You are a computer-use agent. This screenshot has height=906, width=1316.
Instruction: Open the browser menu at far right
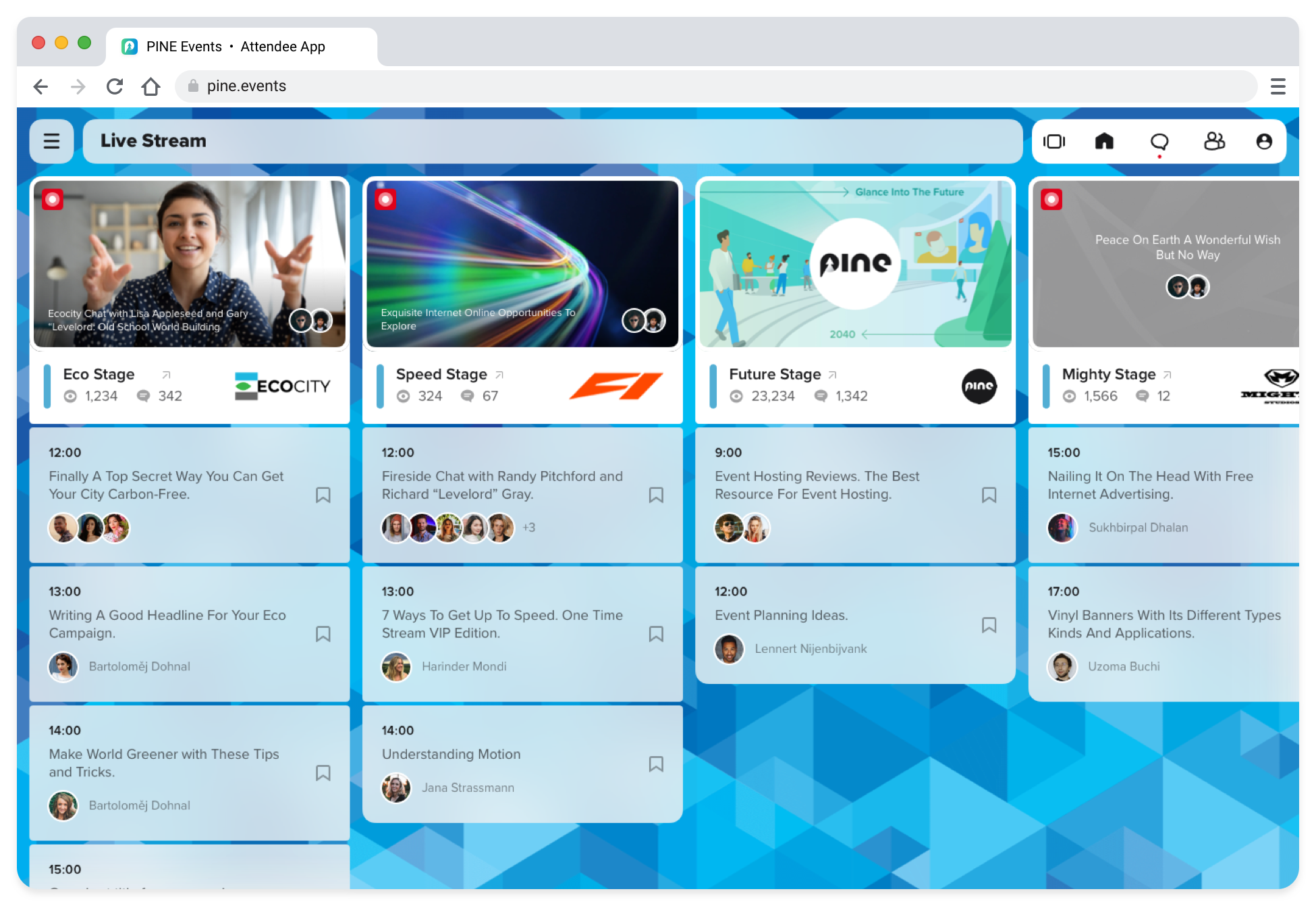(1278, 86)
